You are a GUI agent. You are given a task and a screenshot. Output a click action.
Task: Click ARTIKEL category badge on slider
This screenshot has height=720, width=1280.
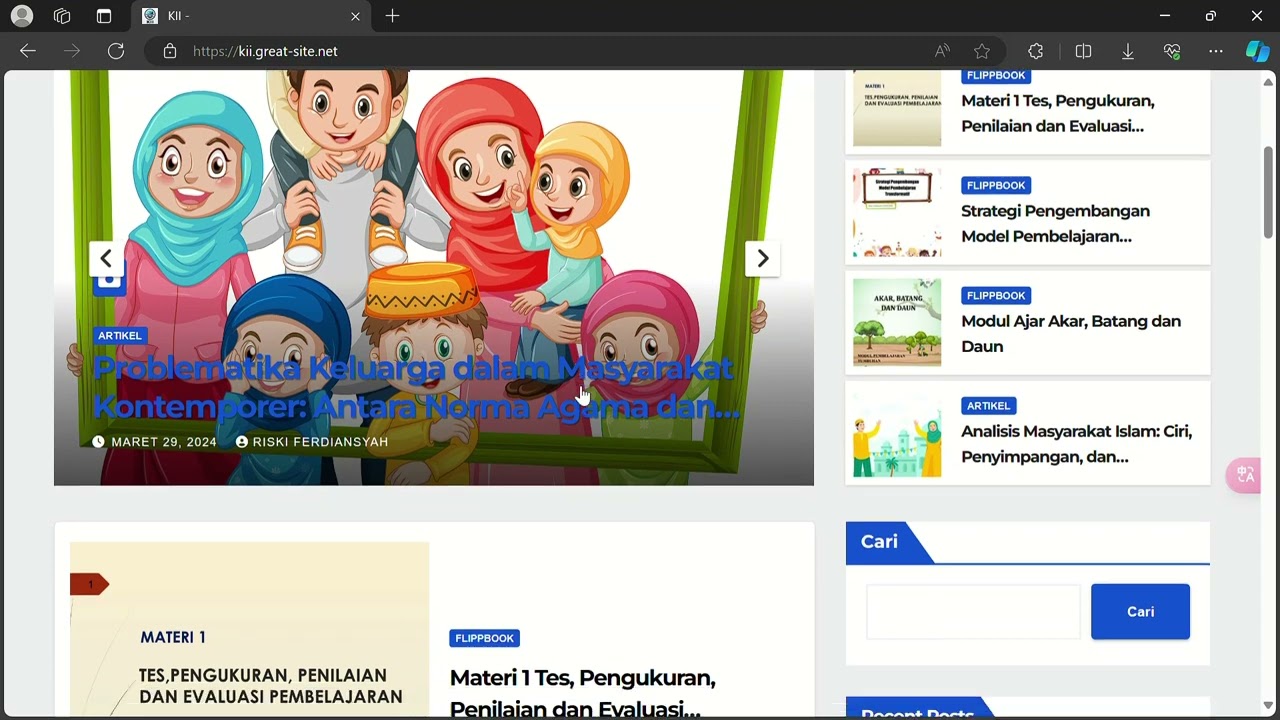(x=120, y=336)
